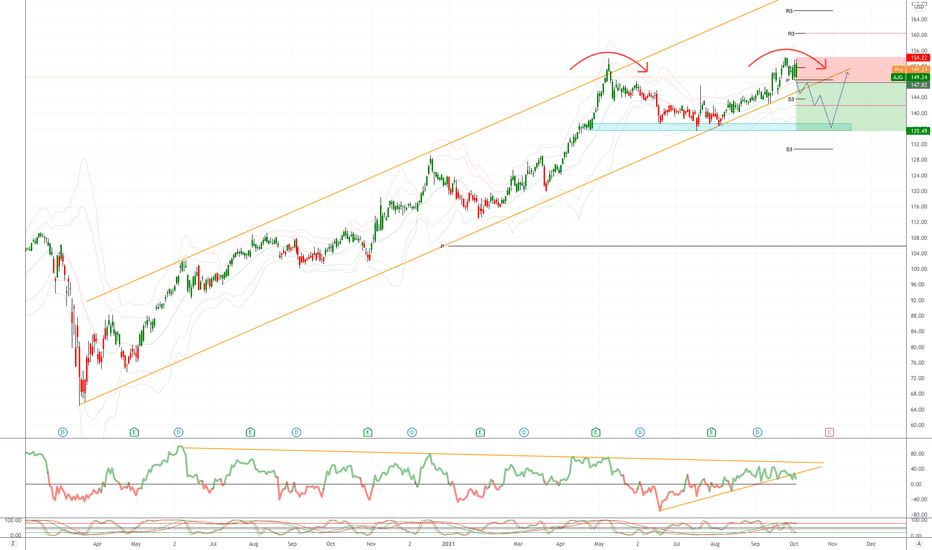This screenshot has width=932, height=550.
Task: Open the March 2021 dividend marker
Action: coord(524,432)
